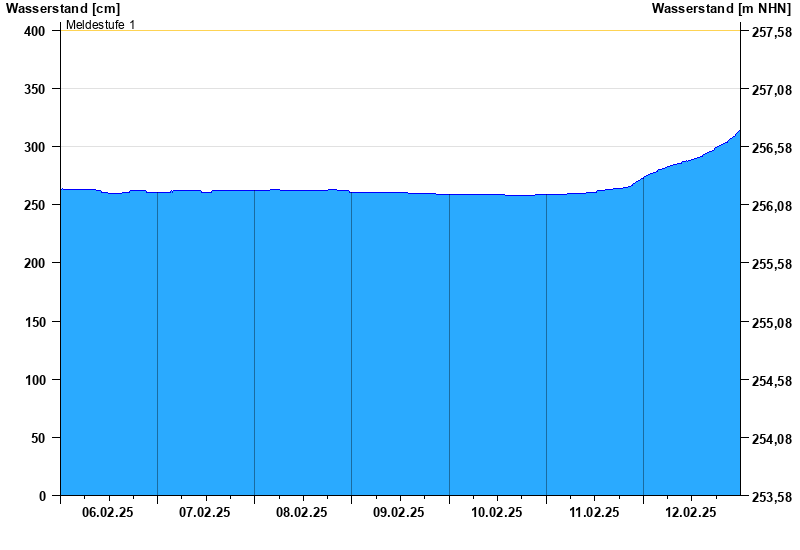This screenshot has height=550, width=800.
Task: Click the 300 value on the left axis
Action: click(35, 147)
